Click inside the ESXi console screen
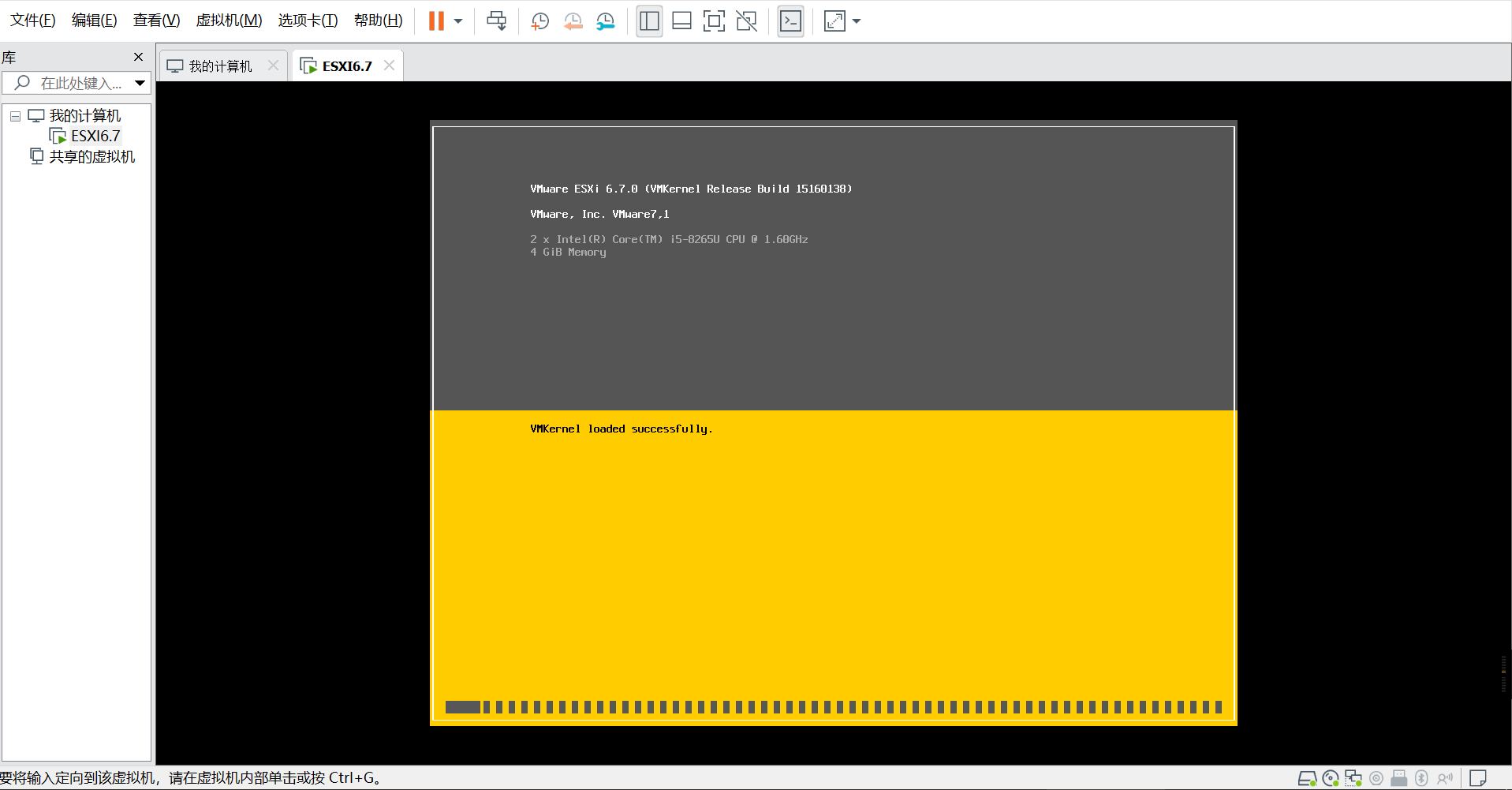 (834, 423)
